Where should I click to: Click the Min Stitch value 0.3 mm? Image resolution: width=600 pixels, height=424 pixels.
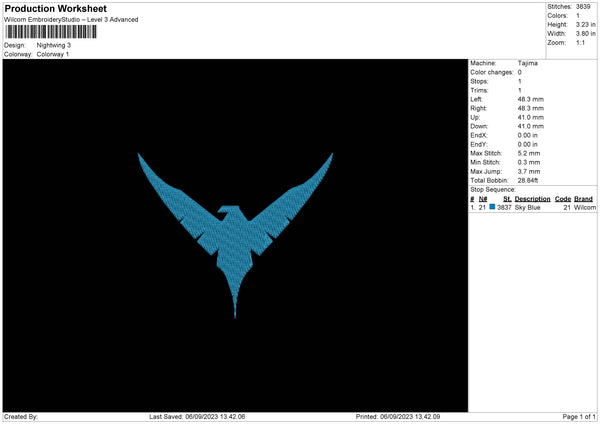pyautogui.click(x=529, y=162)
